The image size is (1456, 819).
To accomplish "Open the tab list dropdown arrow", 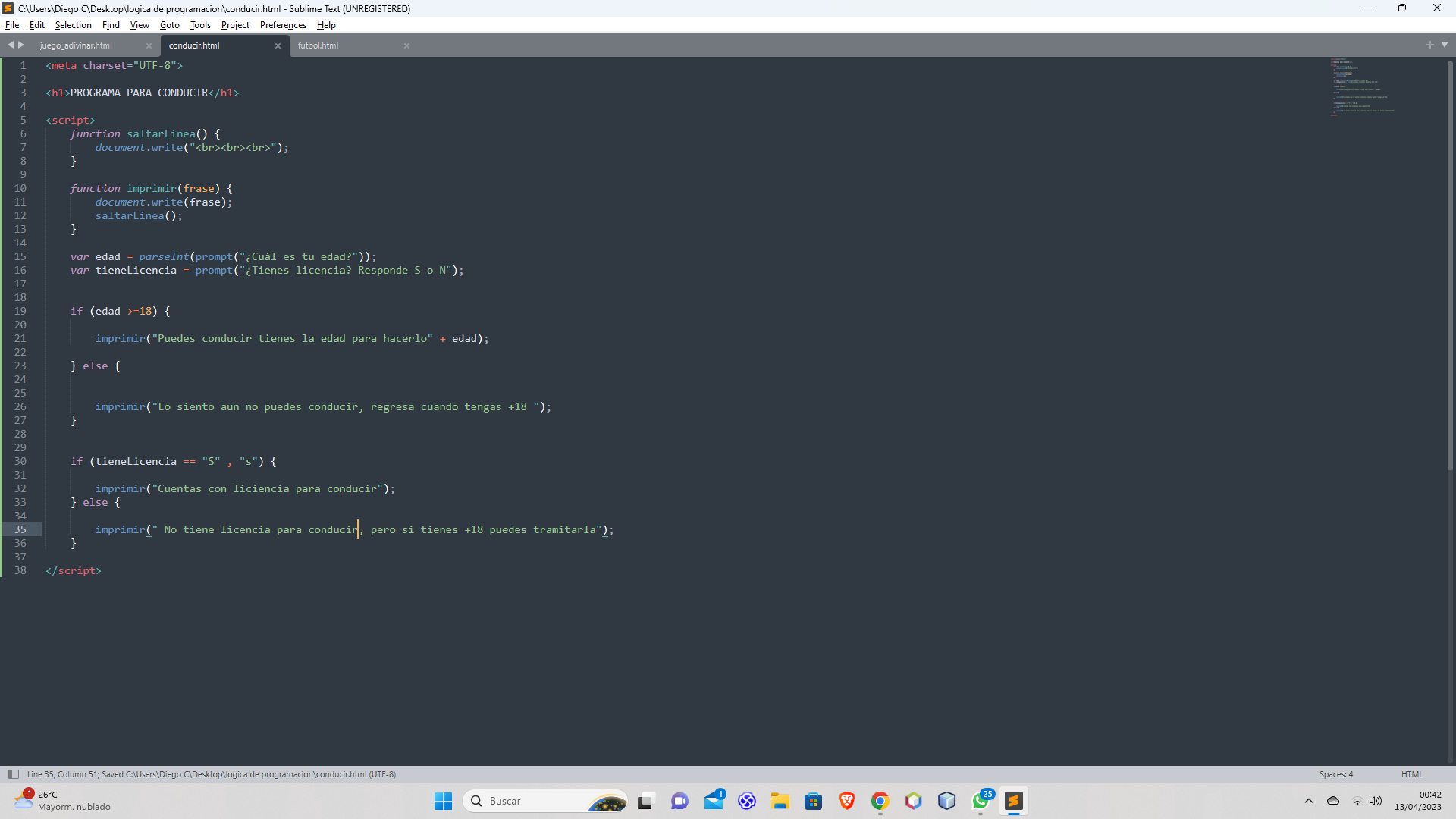I will click(x=1445, y=45).
